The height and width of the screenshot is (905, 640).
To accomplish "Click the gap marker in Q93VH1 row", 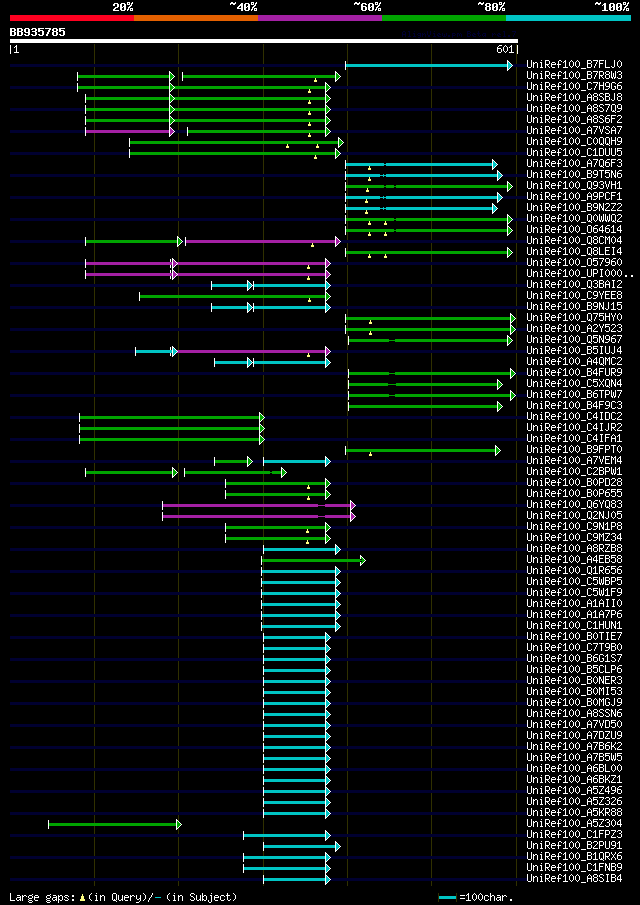I will point(367,190).
